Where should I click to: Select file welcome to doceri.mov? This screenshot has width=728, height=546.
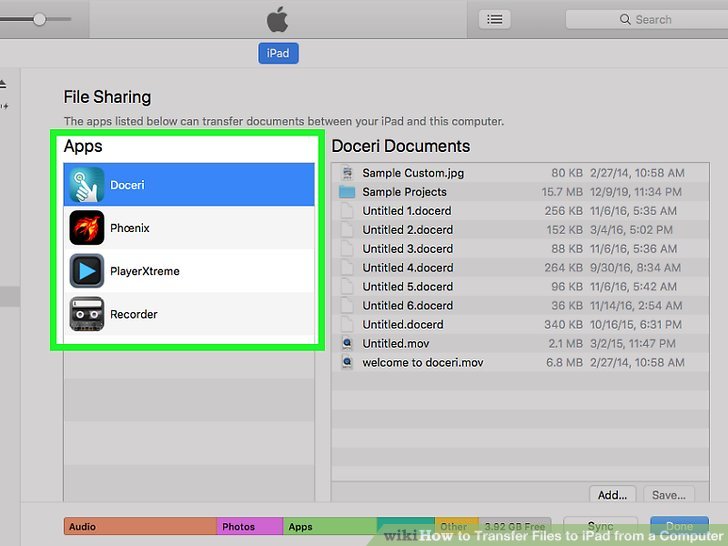[422, 363]
